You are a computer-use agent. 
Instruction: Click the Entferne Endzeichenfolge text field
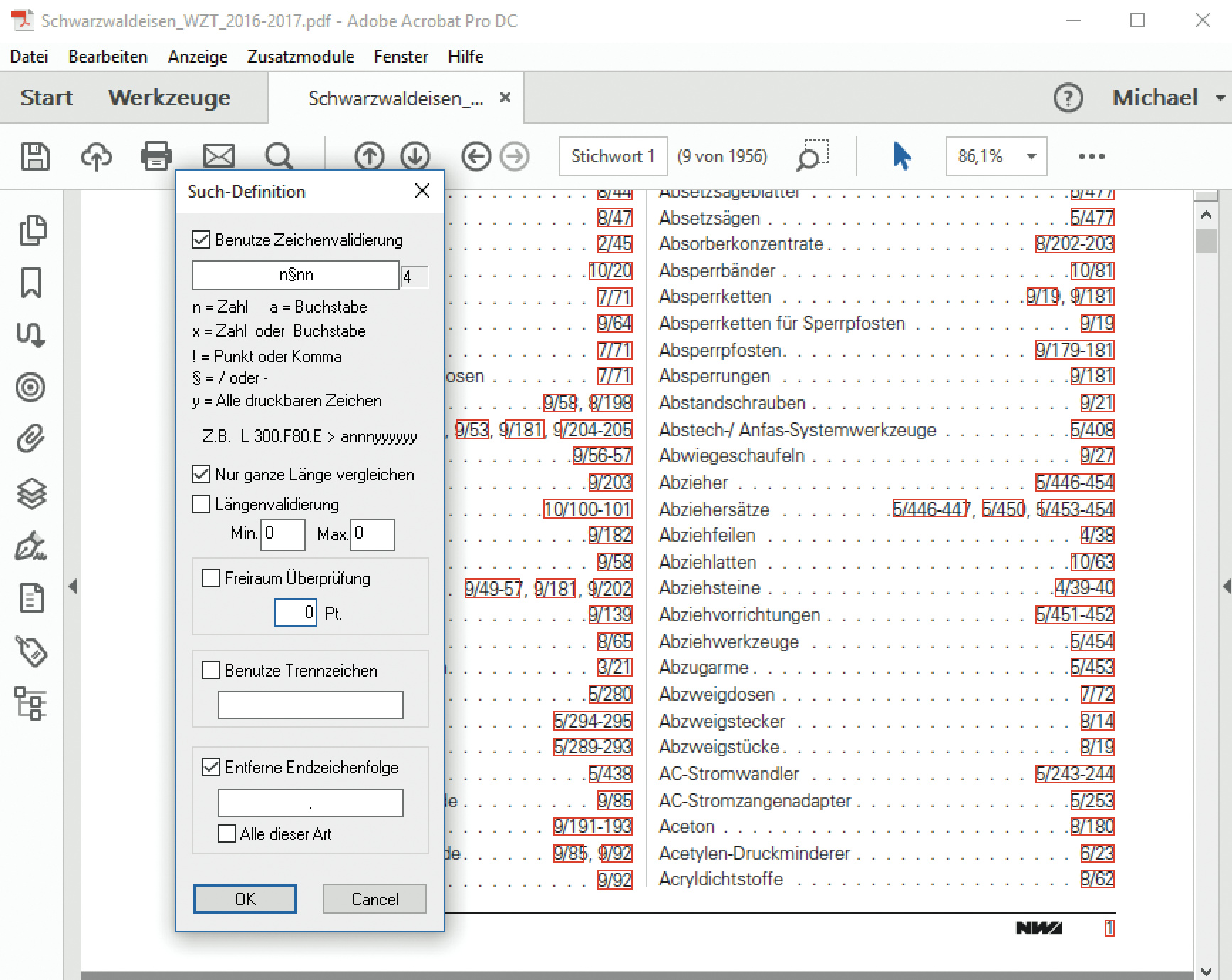click(x=310, y=803)
